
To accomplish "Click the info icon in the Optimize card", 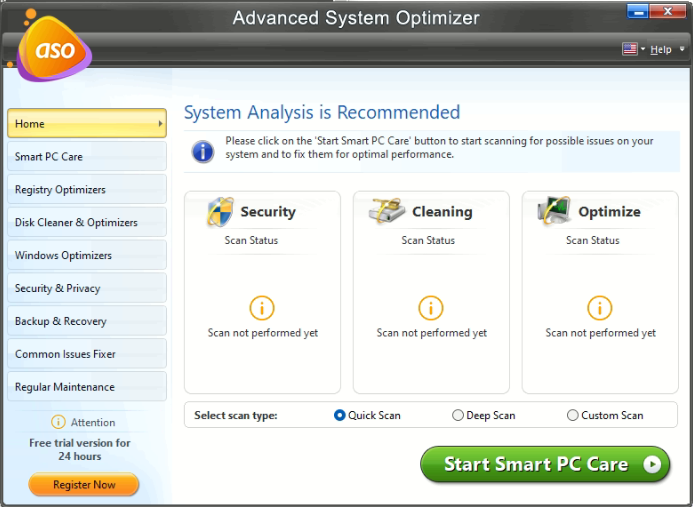I will click(x=600, y=308).
